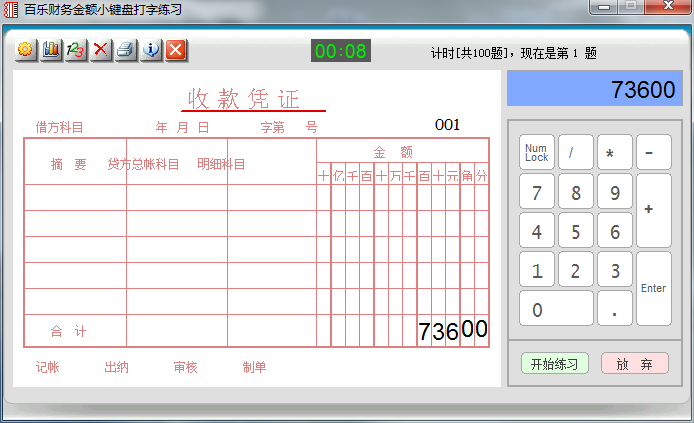Click keypad number 0
Screen dimensions: 694x423
(x=556, y=309)
